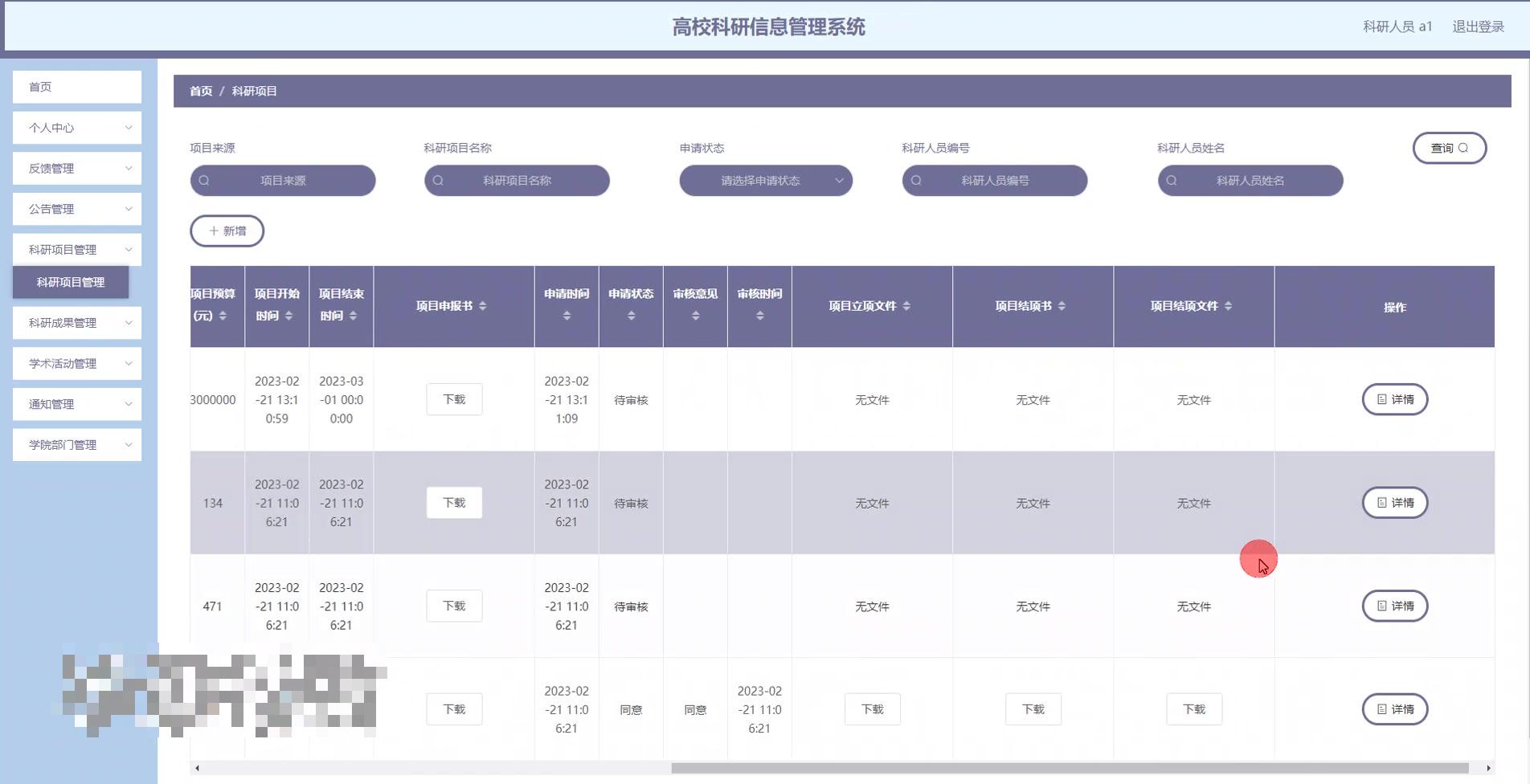Click 待审核 status in budget 134 row
Viewport: 1530px width, 784px height.
[x=631, y=504]
